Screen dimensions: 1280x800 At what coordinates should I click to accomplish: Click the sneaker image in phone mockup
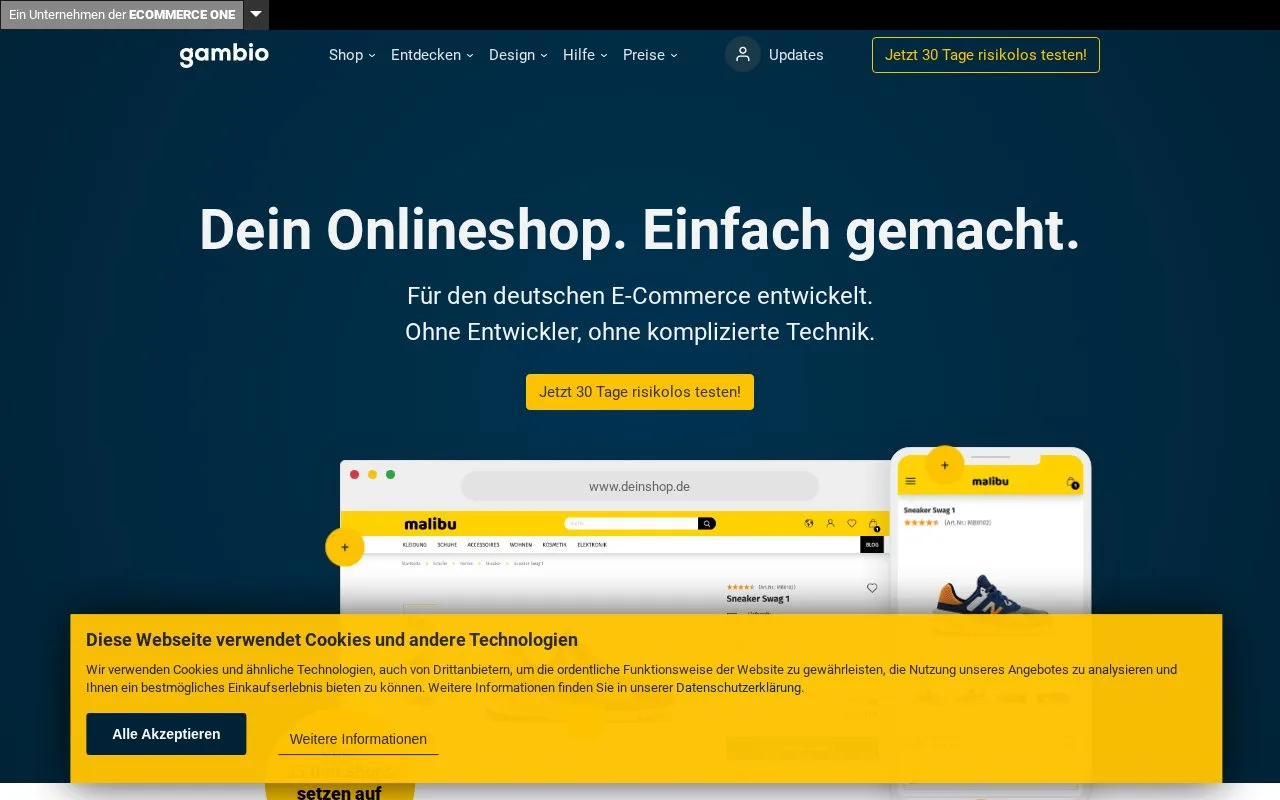pyautogui.click(x=991, y=603)
